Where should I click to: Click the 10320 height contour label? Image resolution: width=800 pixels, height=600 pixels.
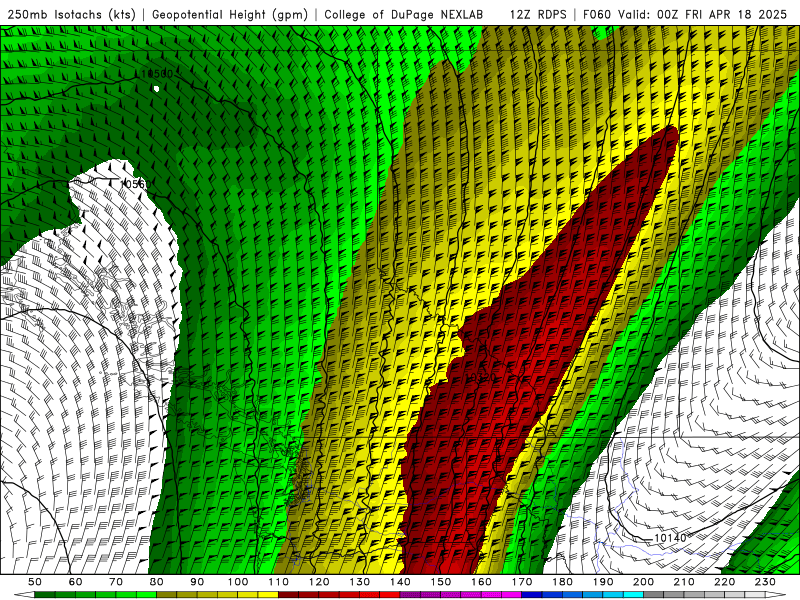(x=480, y=378)
